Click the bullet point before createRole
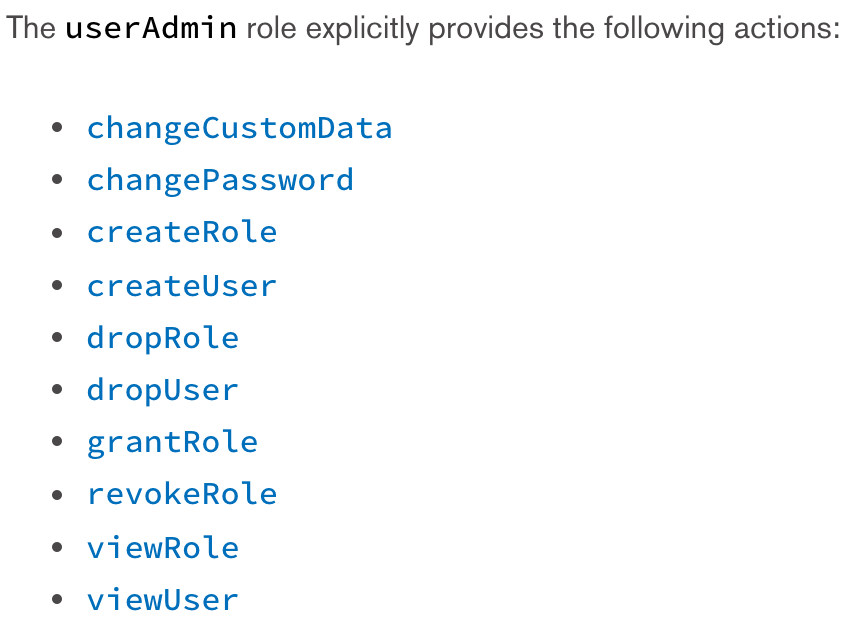The image size is (864, 632). 57,233
